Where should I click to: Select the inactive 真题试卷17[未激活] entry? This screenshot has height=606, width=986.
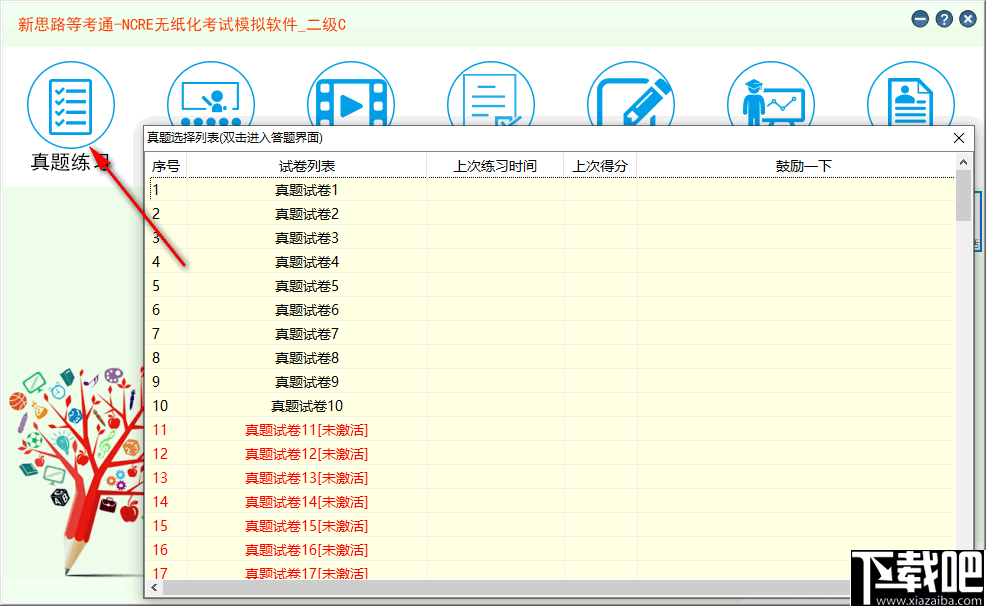(307, 573)
